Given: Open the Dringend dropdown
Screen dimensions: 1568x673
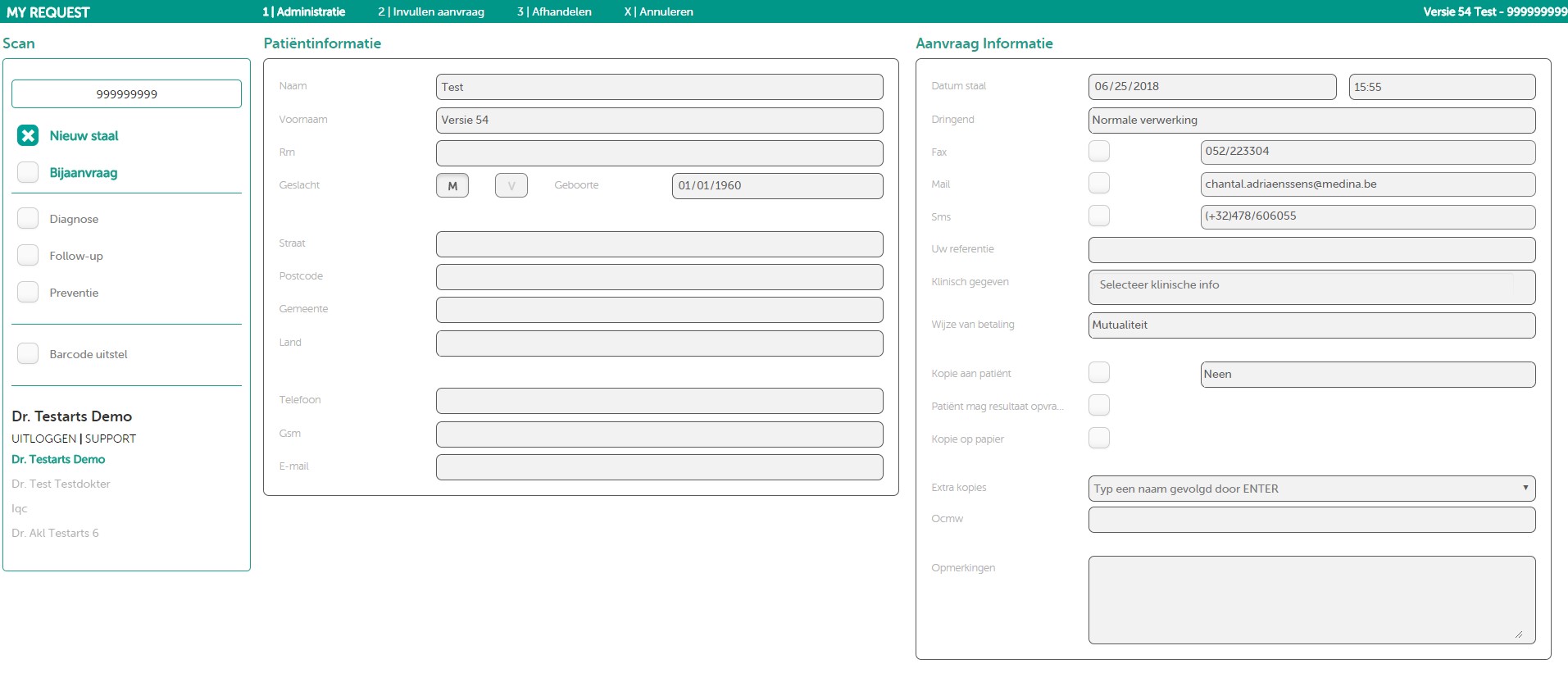Looking at the screenshot, I should pos(1312,121).
